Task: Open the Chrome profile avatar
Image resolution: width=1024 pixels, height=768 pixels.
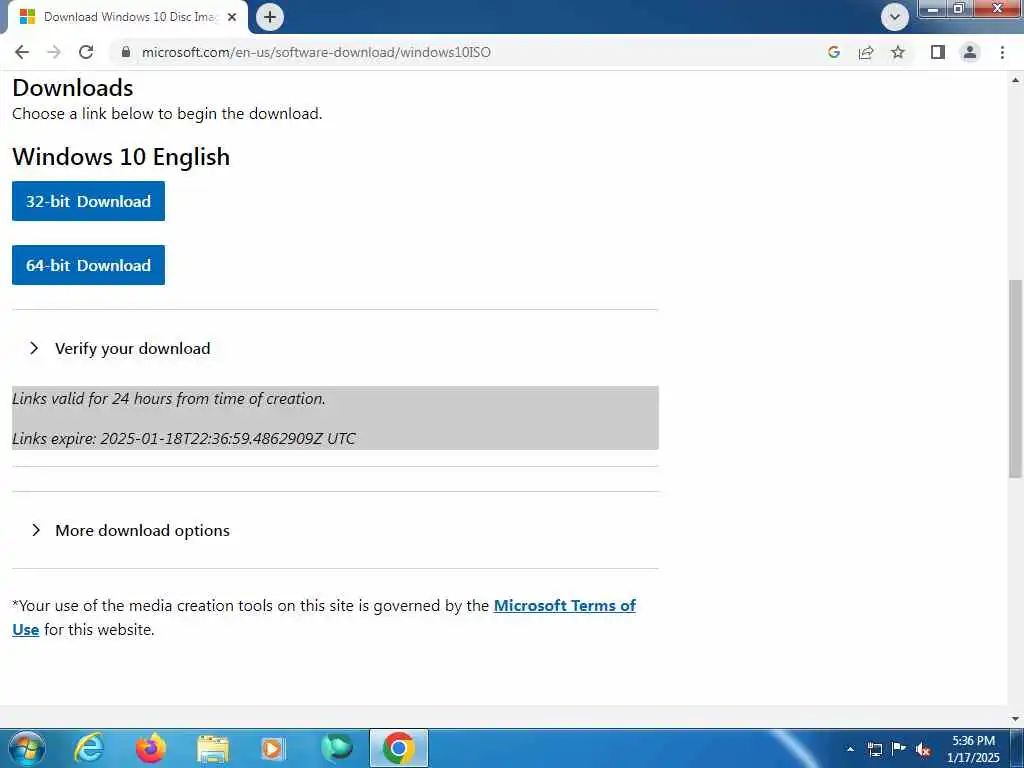Action: pos(970,52)
